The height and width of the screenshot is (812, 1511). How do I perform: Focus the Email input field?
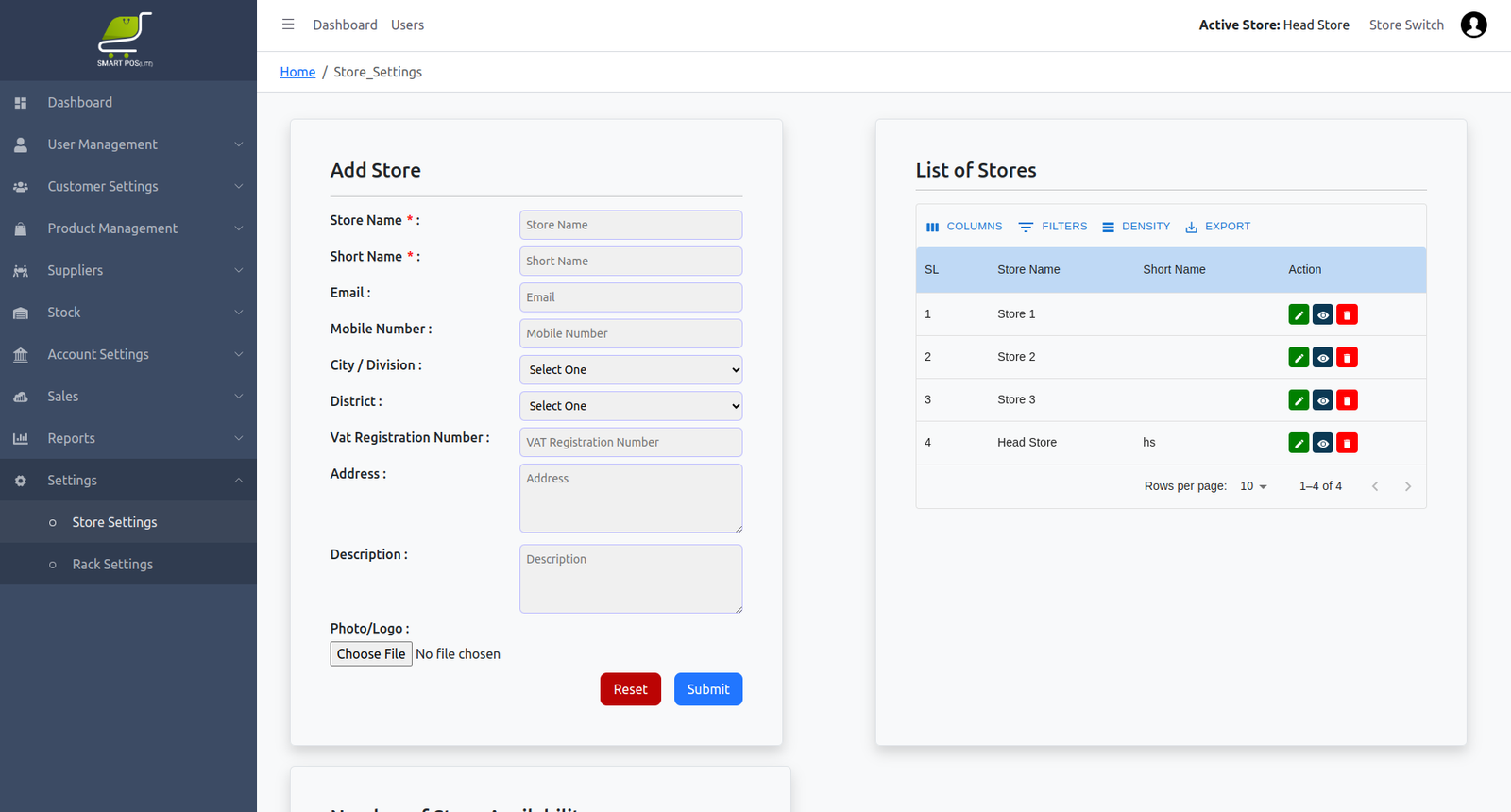(x=631, y=297)
